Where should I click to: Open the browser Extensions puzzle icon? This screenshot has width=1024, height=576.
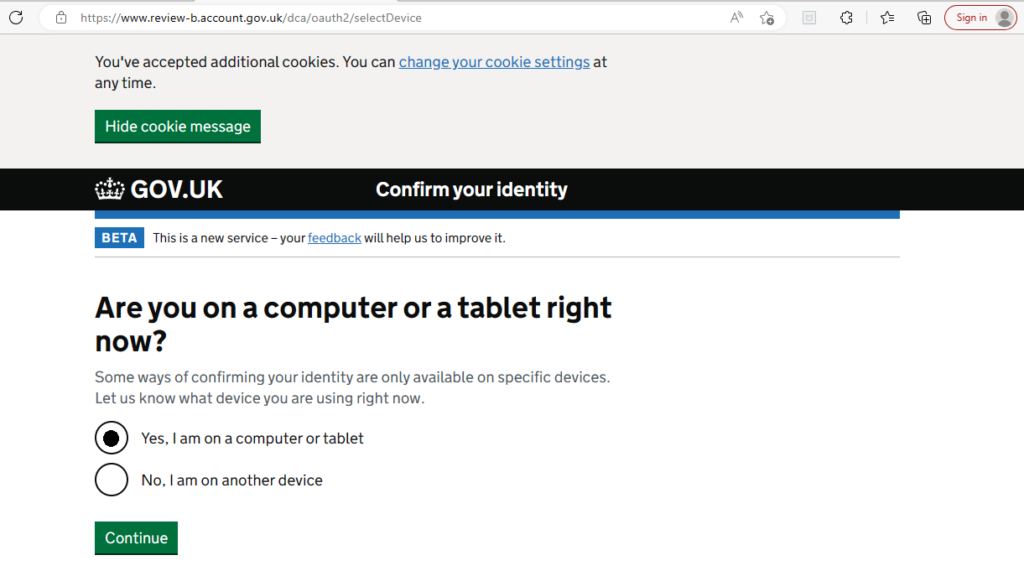(x=846, y=18)
